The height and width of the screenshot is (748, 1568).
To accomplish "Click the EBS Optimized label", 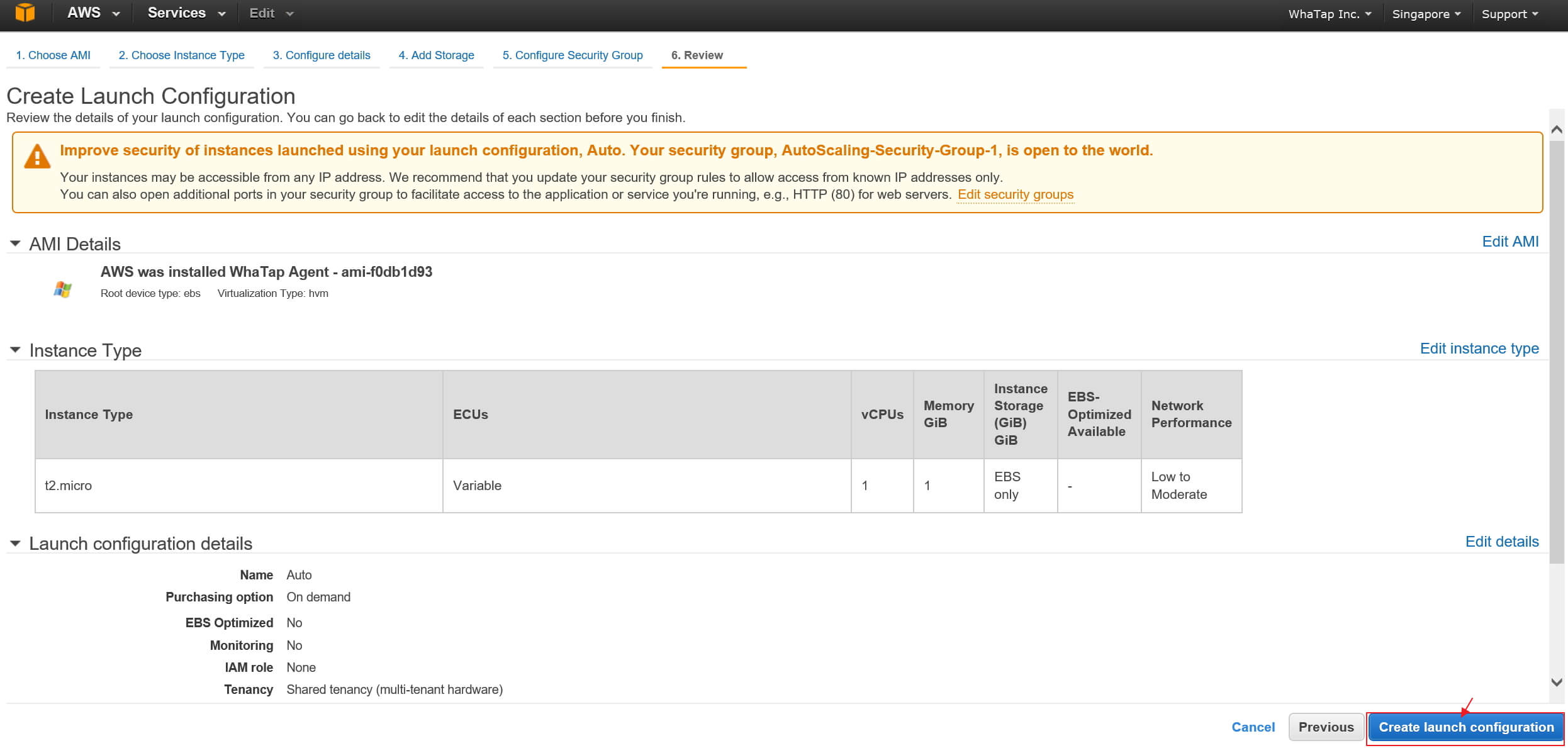I will (x=229, y=623).
